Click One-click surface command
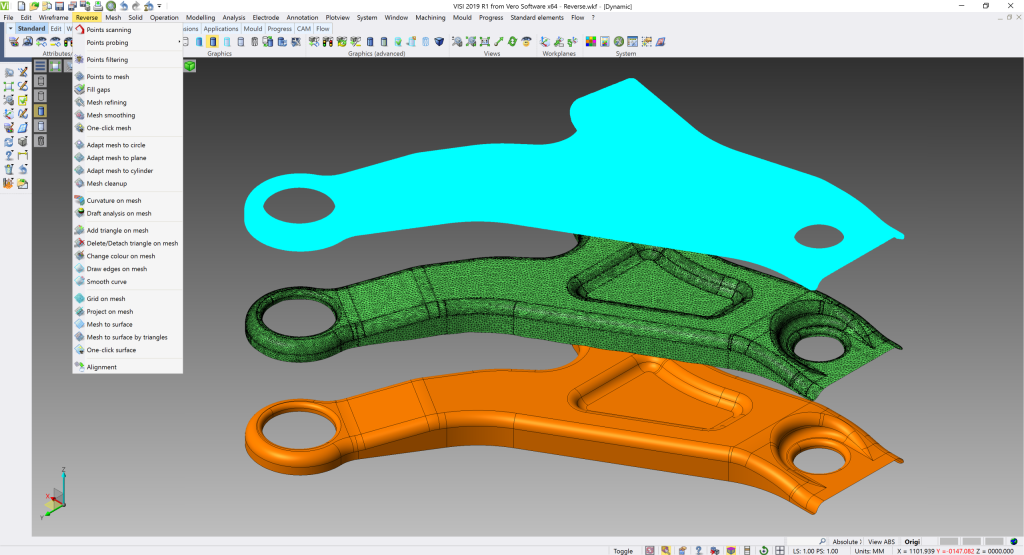The height and width of the screenshot is (555, 1024). [111, 350]
